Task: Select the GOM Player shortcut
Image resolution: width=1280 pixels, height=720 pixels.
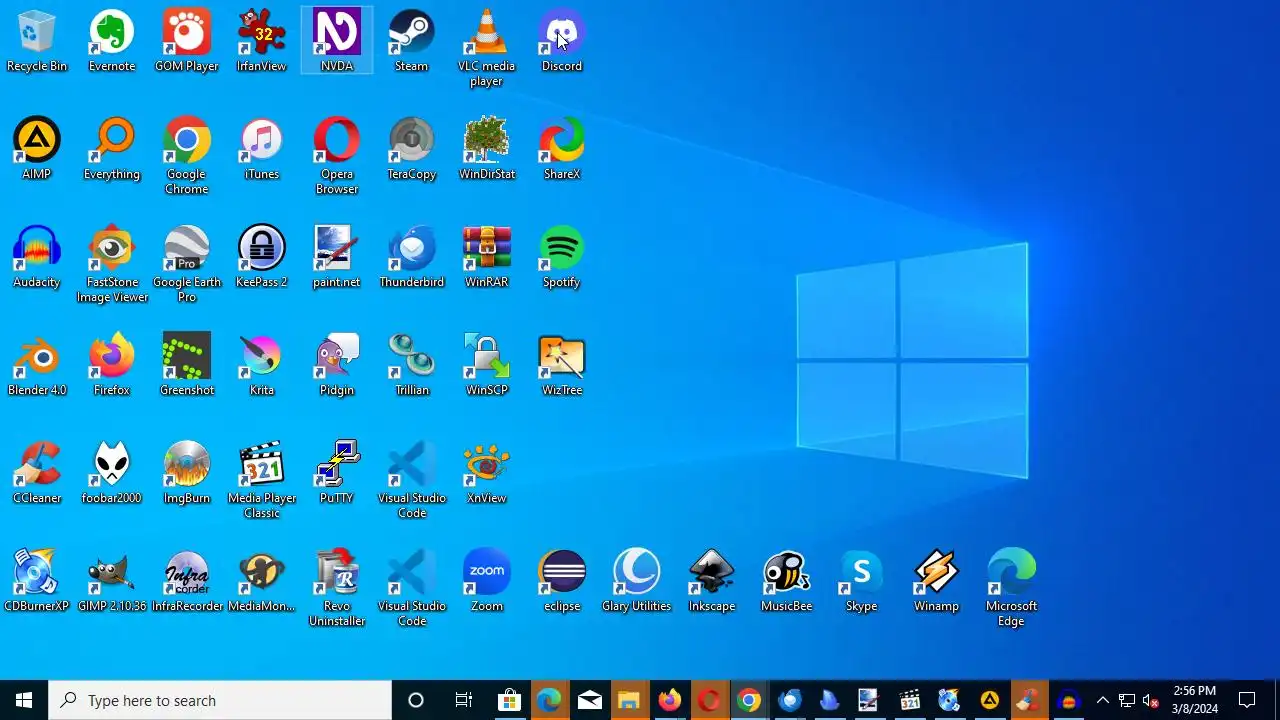Action: (x=187, y=41)
